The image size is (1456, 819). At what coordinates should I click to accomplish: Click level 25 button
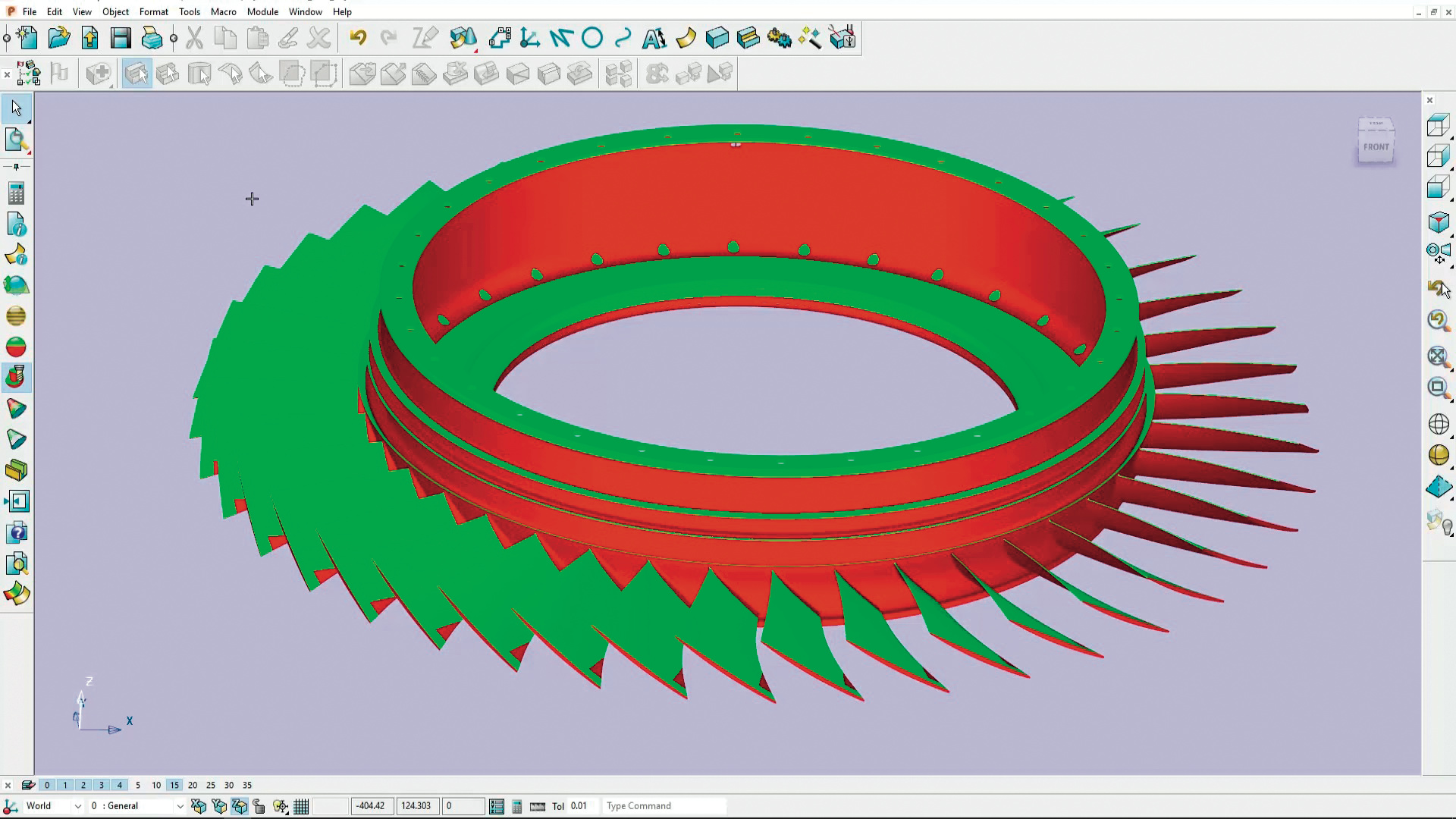(211, 785)
